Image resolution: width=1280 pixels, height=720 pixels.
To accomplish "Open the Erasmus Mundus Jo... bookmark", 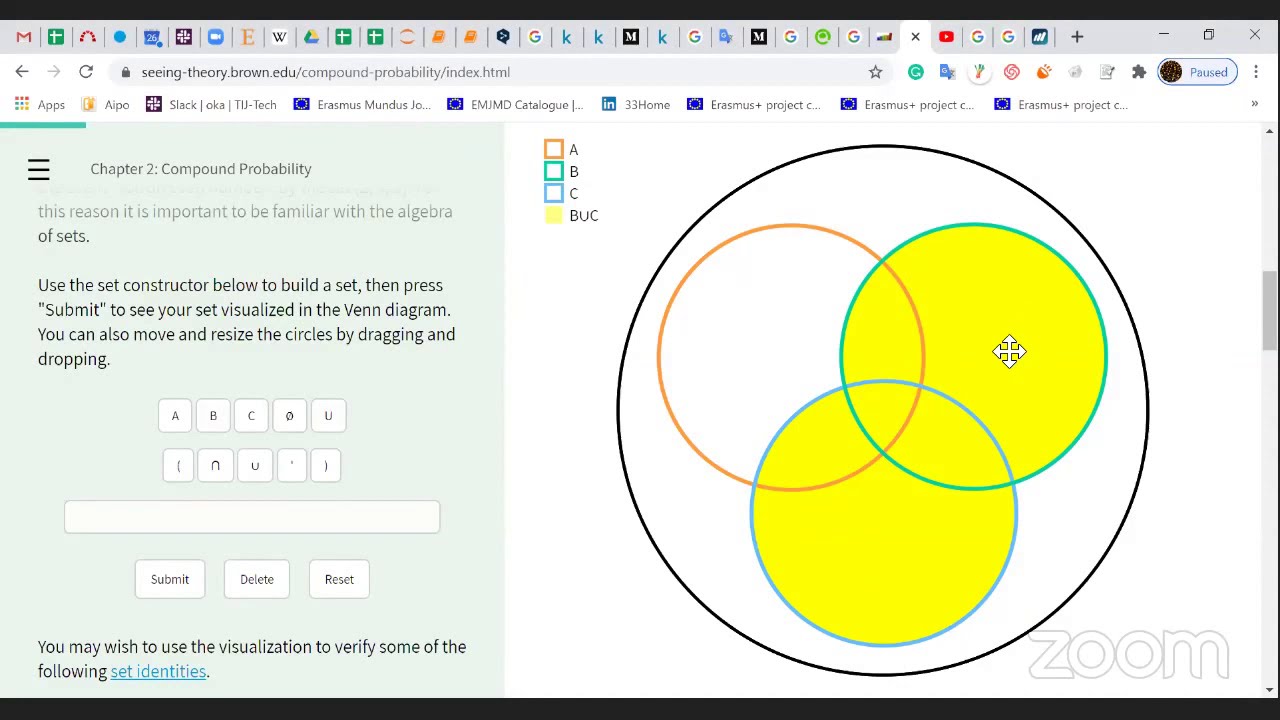I will pyautogui.click(x=362, y=105).
